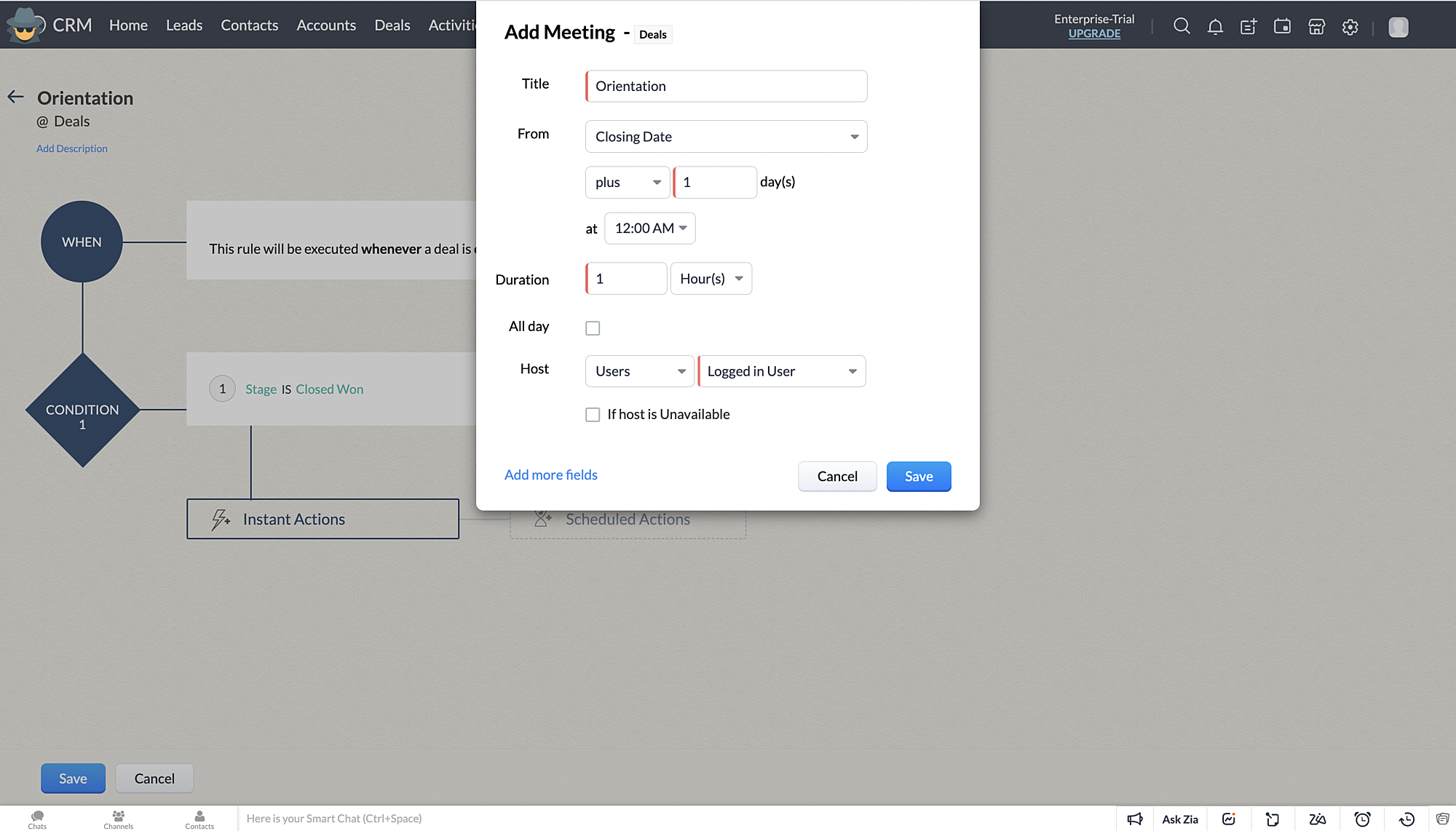Image resolution: width=1456 pixels, height=831 pixels.
Task: Check If host is Unavailable option
Action: pos(593,415)
